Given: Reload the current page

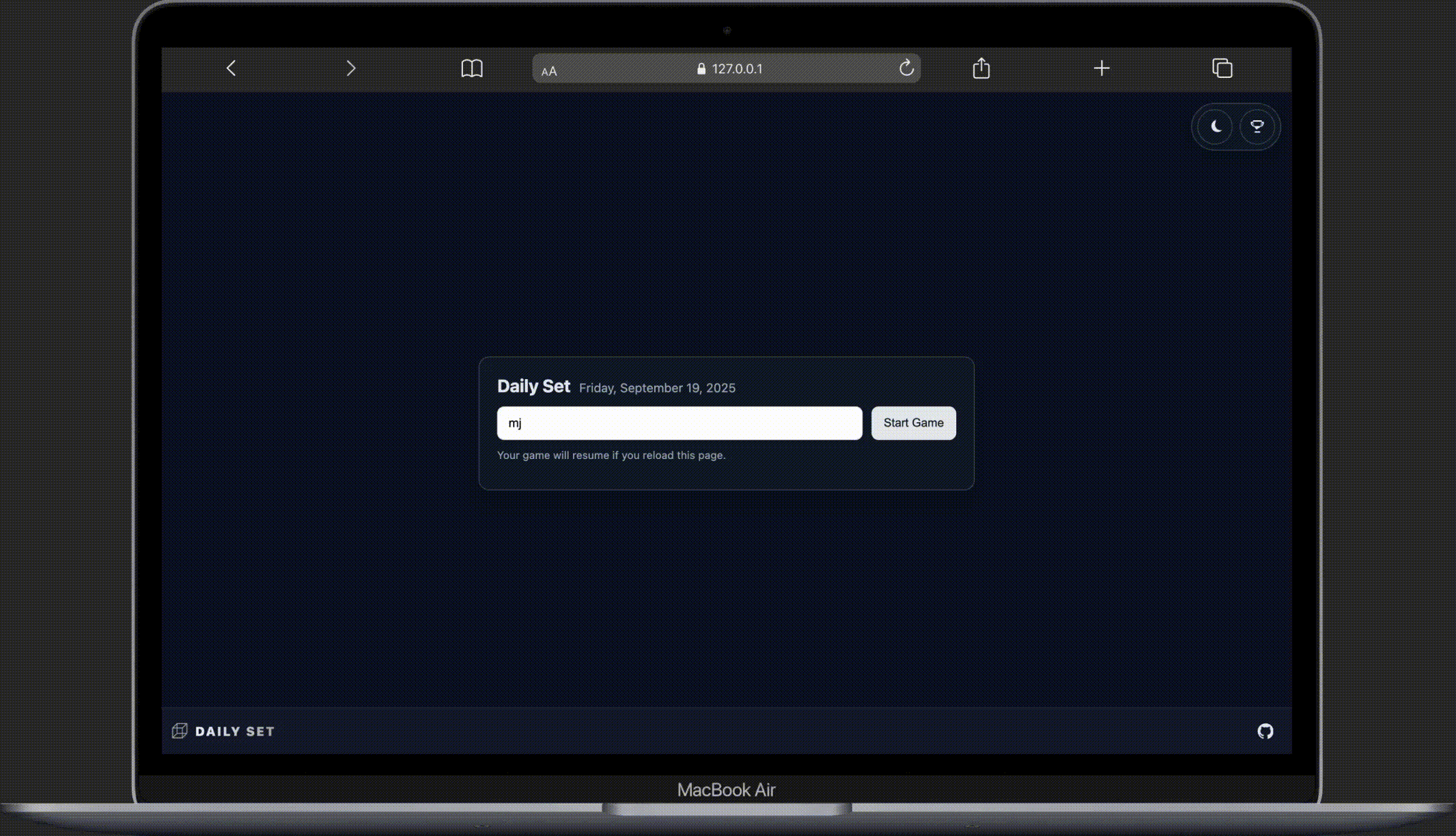Looking at the screenshot, I should pos(906,68).
